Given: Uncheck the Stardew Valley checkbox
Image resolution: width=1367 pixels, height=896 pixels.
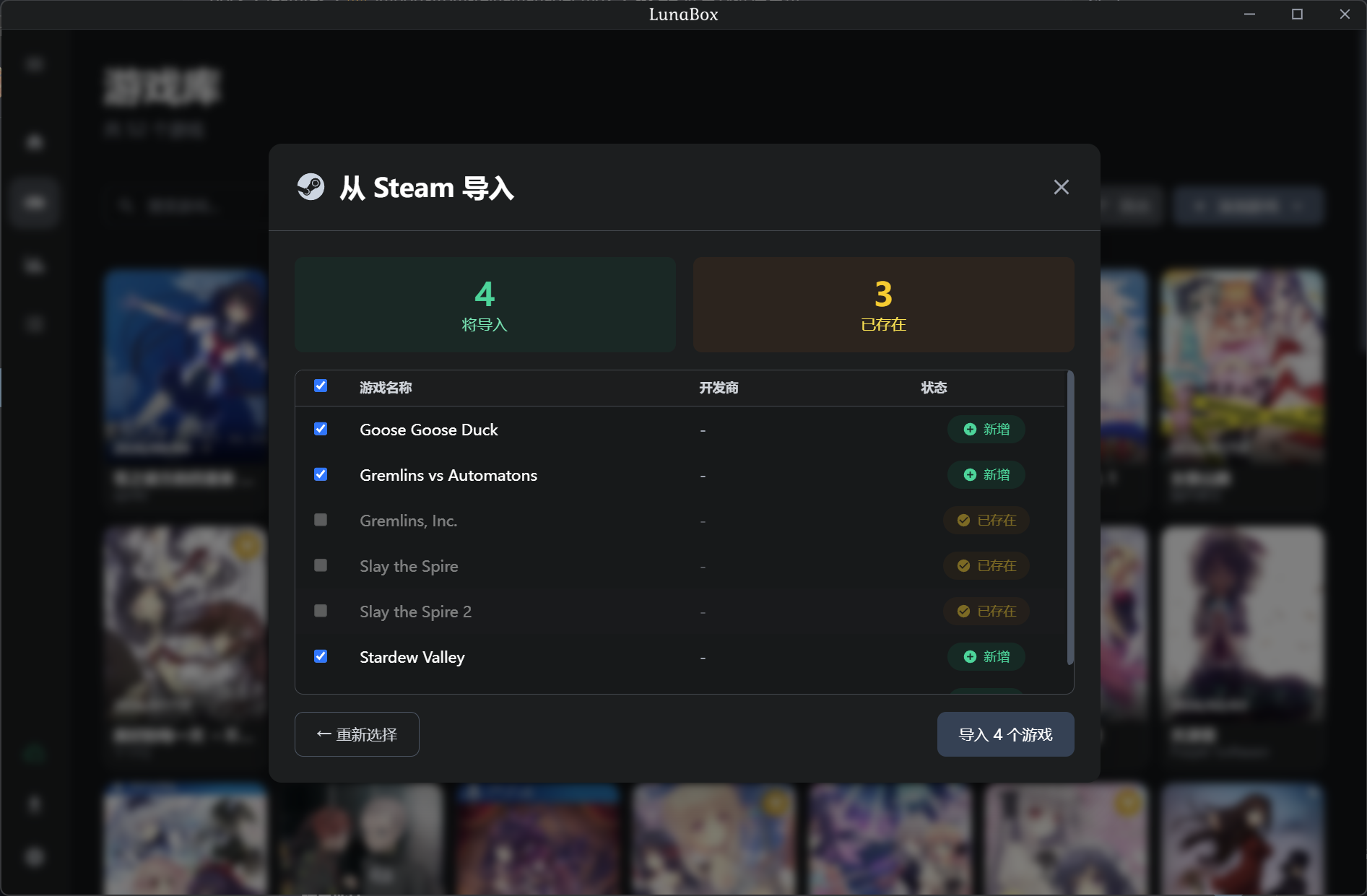Looking at the screenshot, I should coord(321,656).
